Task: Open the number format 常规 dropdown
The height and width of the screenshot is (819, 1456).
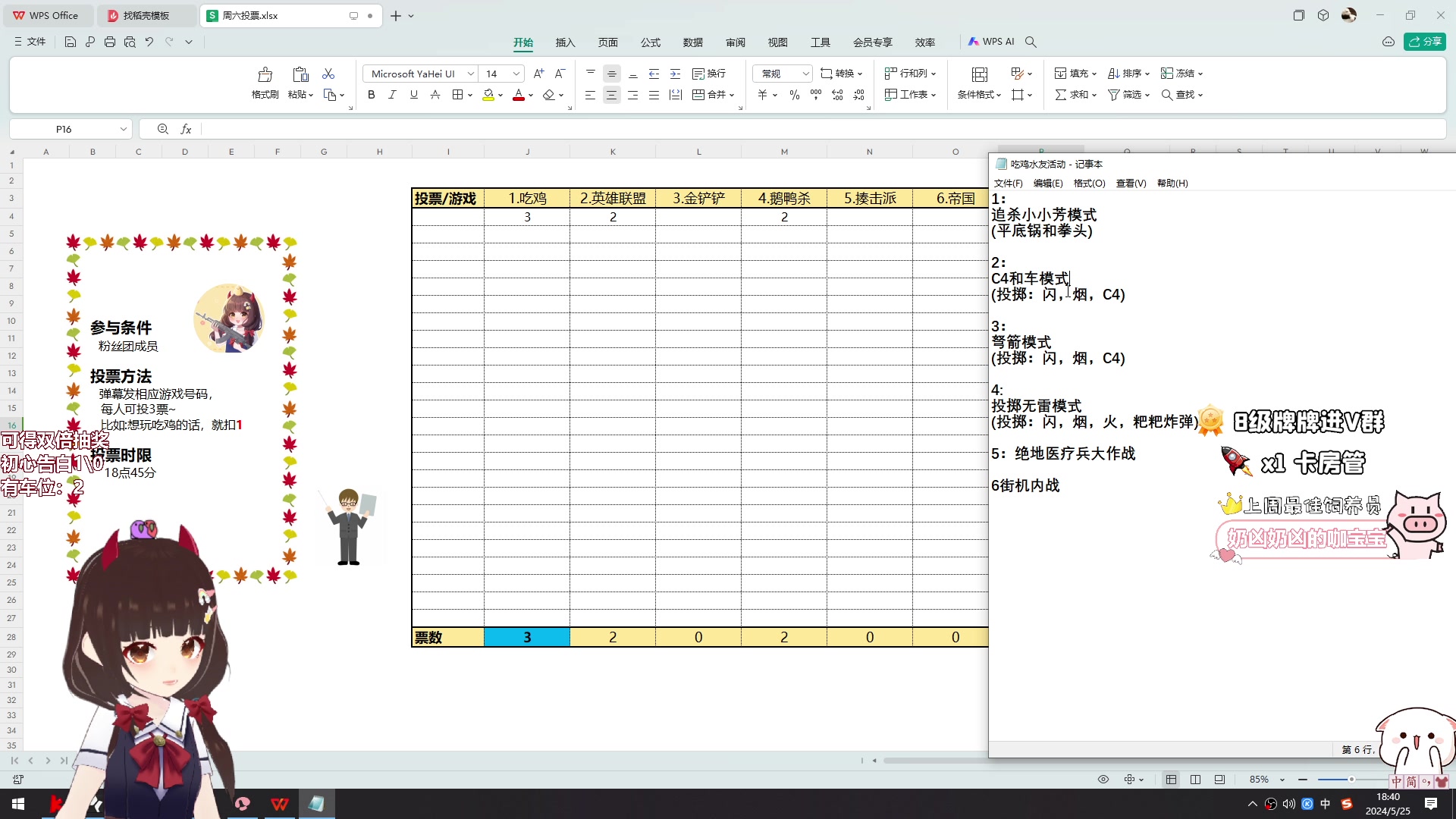Action: click(x=805, y=74)
